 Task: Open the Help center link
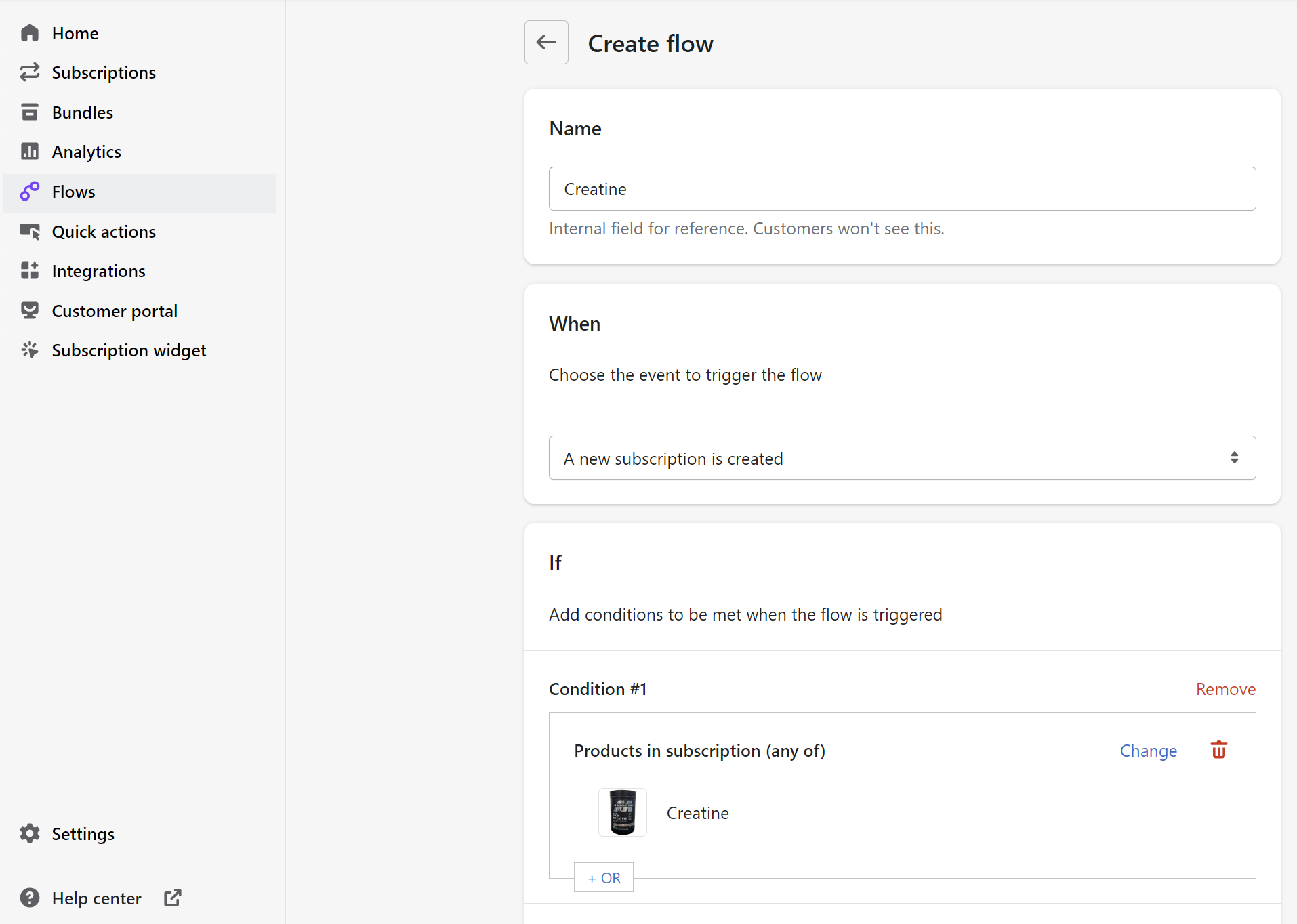(96, 898)
